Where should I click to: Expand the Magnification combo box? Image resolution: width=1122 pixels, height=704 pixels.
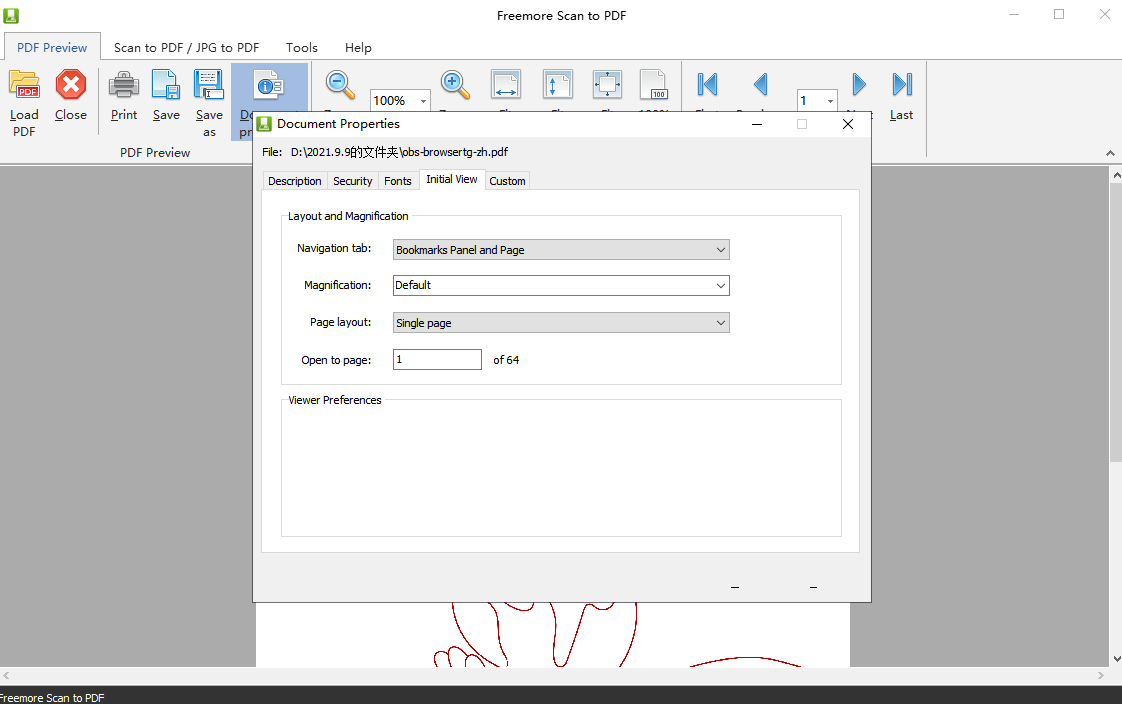(721, 285)
